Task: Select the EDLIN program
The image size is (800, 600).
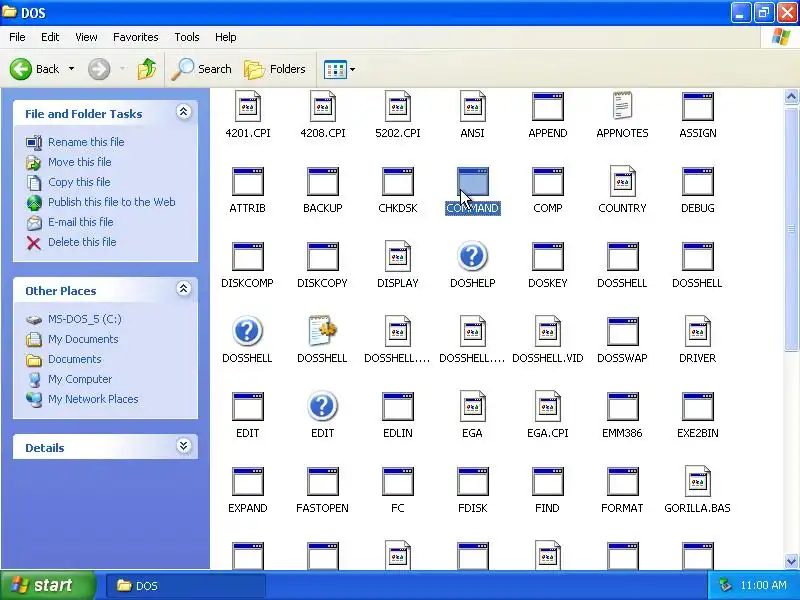Action: tap(397, 407)
